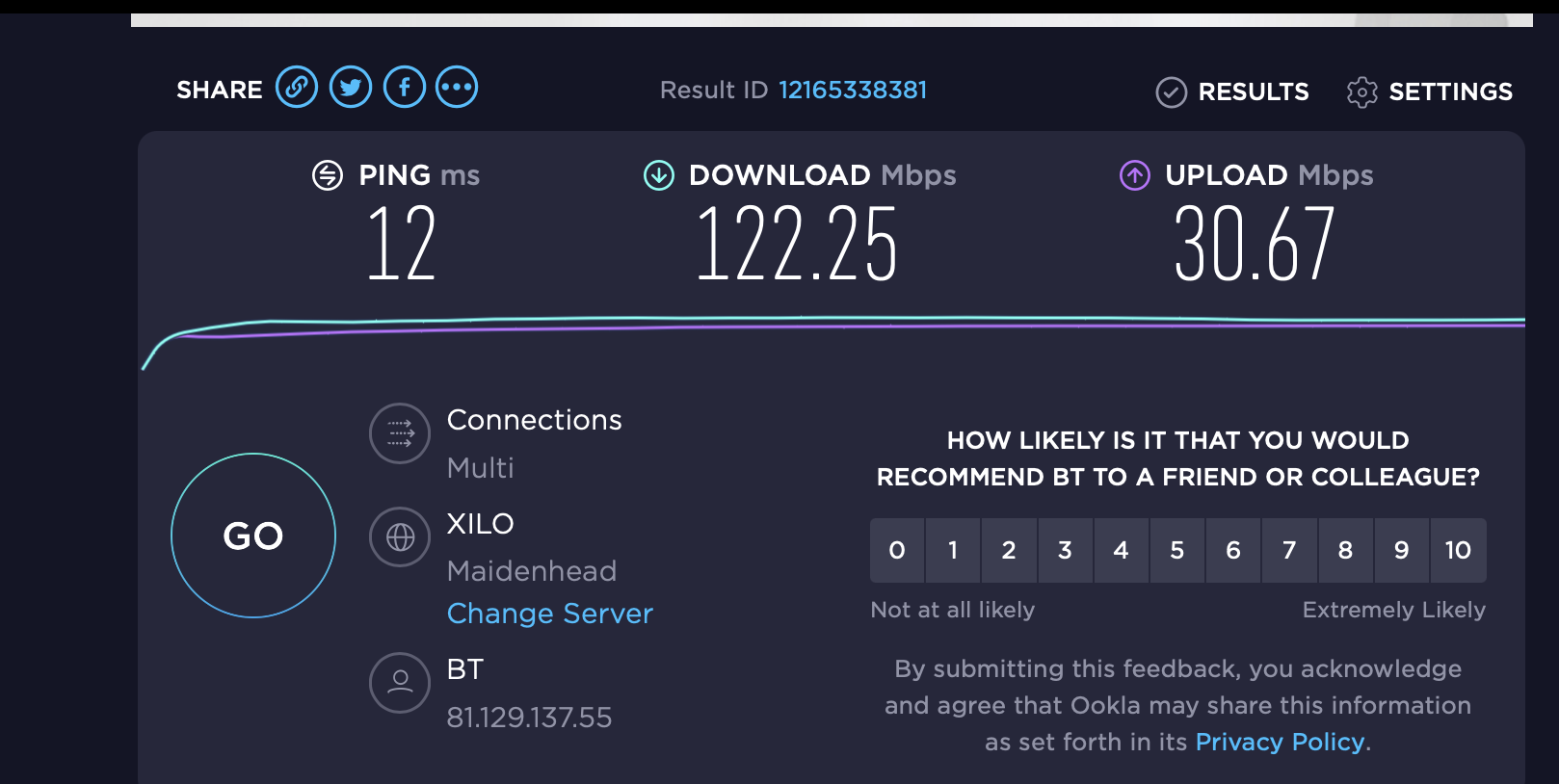Click the XILO server globe icon
The height and width of the screenshot is (784, 1559).
click(400, 537)
